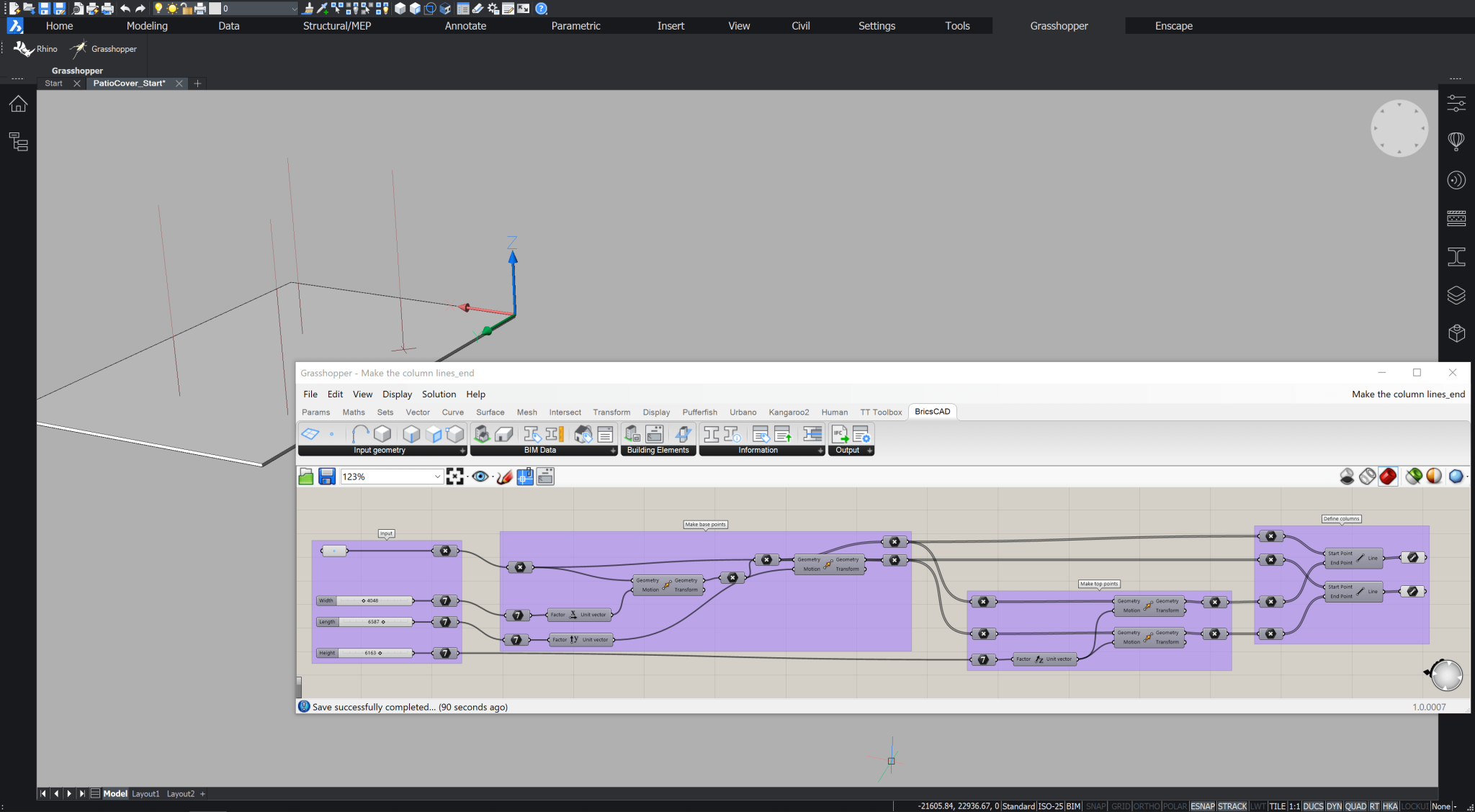The width and height of the screenshot is (1475, 812).
Task: Click the zoom extents icon on canvas toolbar
Action: (455, 476)
